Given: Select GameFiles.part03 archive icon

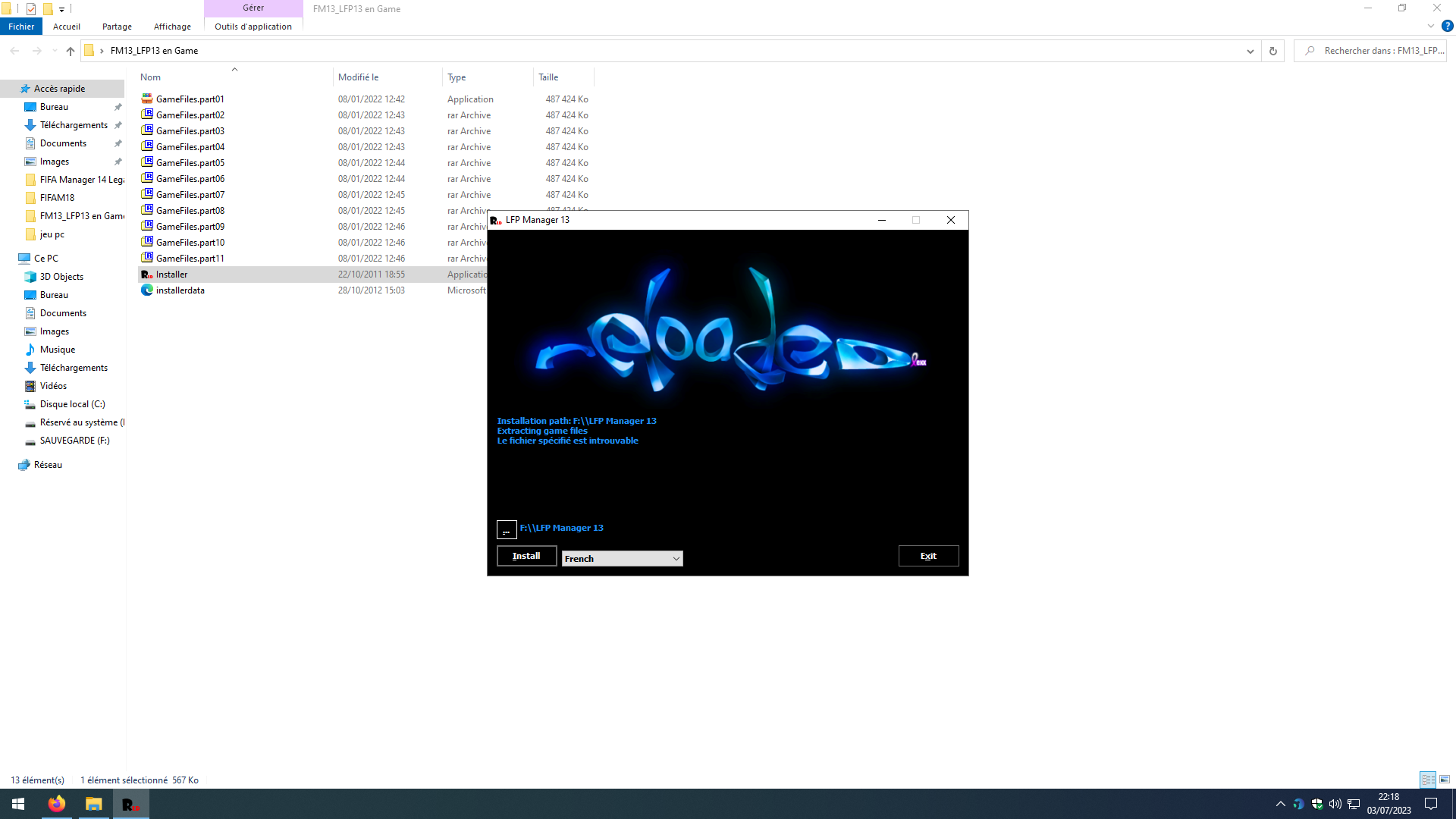Looking at the screenshot, I should pos(147,130).
